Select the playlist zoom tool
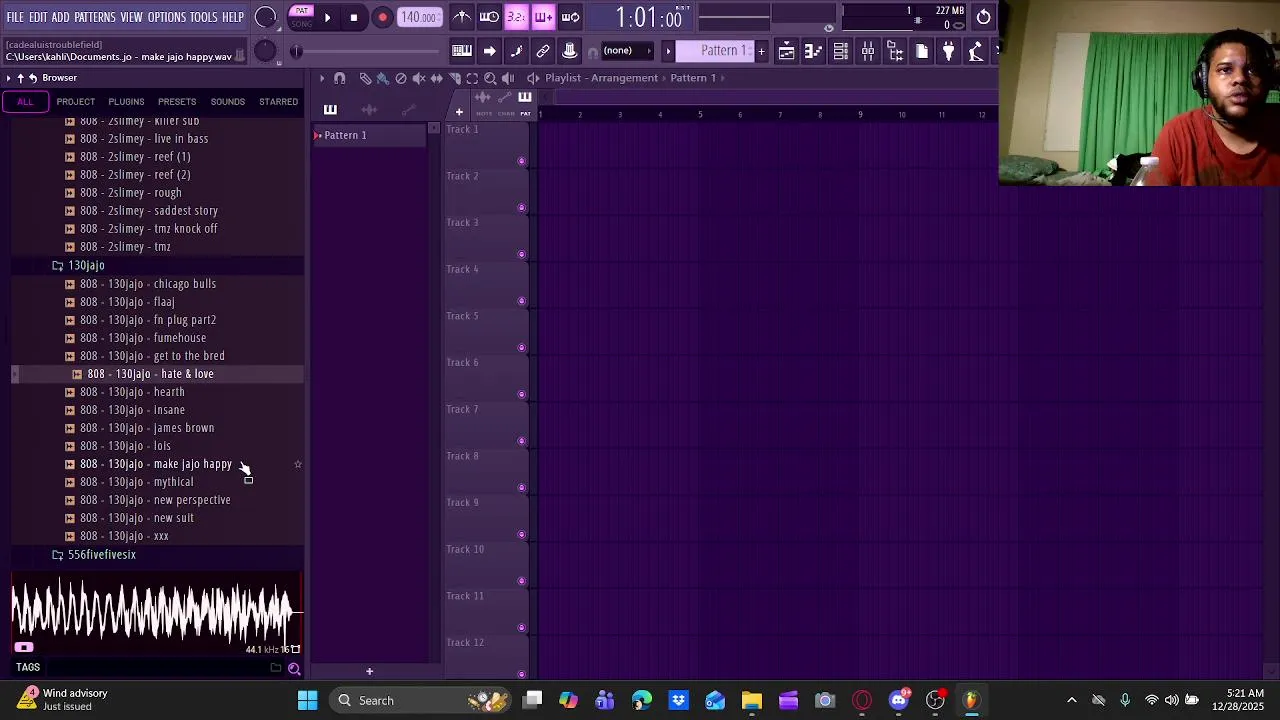The width and height of the screenshot is (1280, 720). (x=490, y=78)
